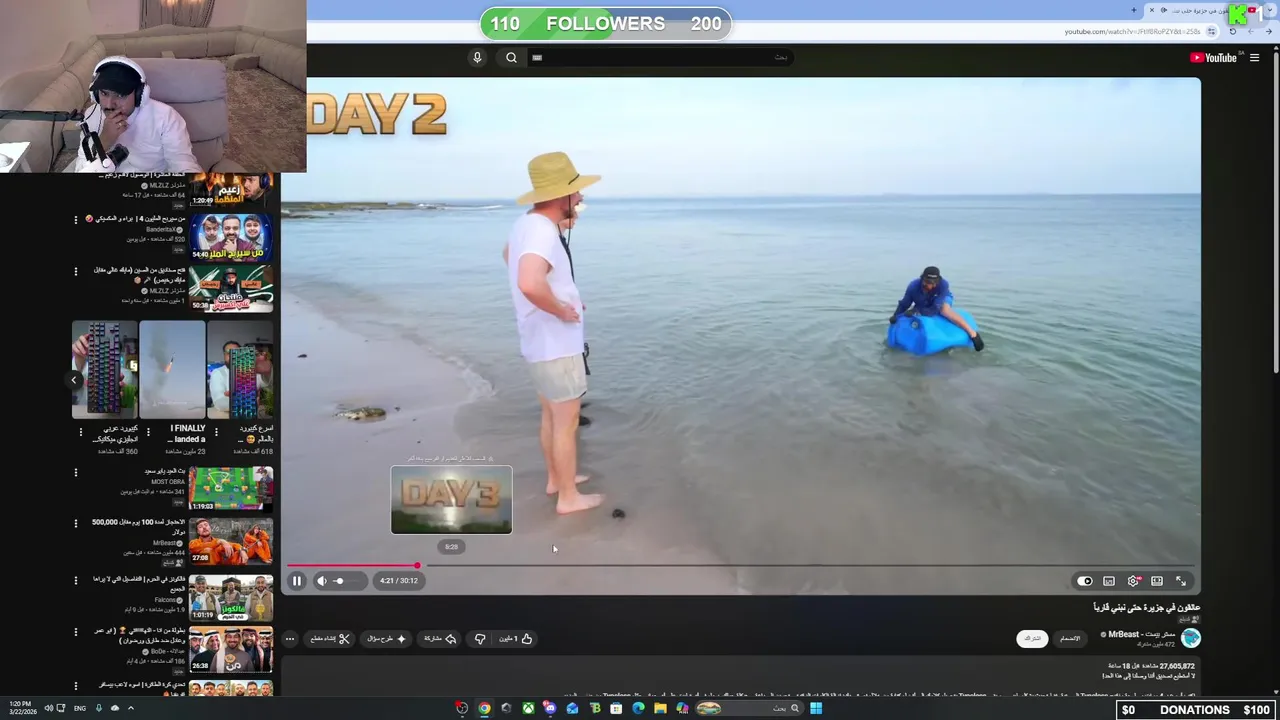Click the YouTube logo

(x=1213, y=58)
